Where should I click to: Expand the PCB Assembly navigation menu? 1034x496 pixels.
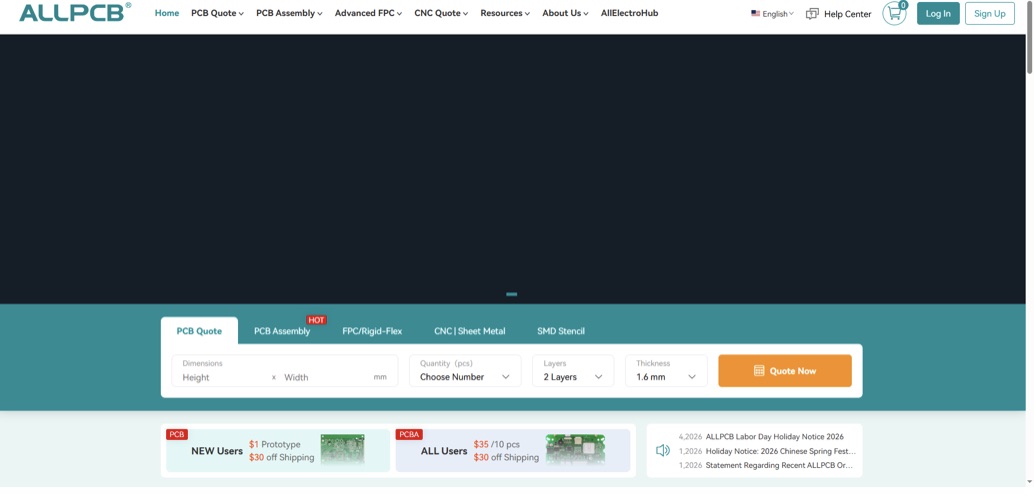click(289, 13)
